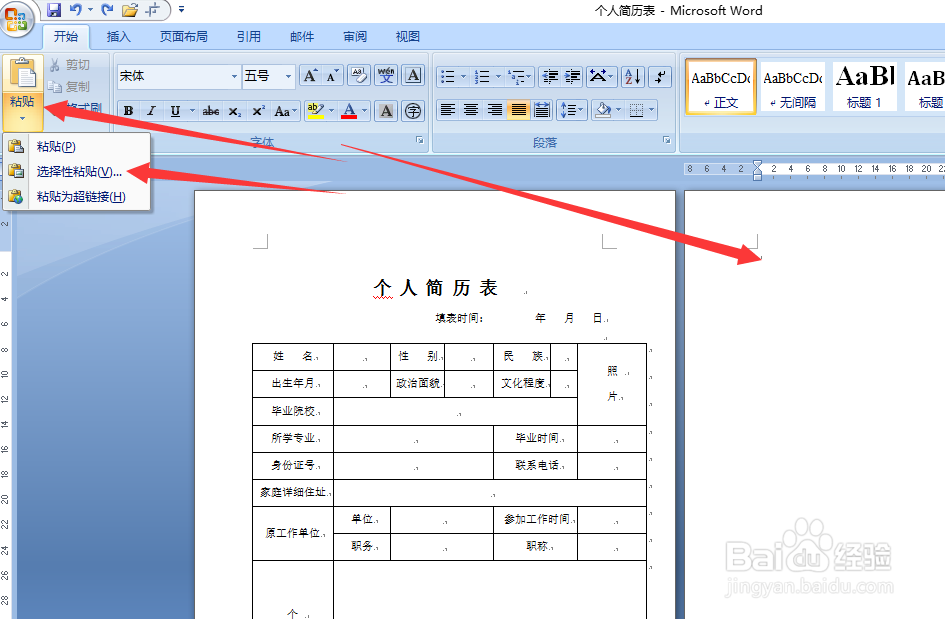Screen dimensions: 945x619
Task: Open the font name dropdown
Action: click(235, 75)
